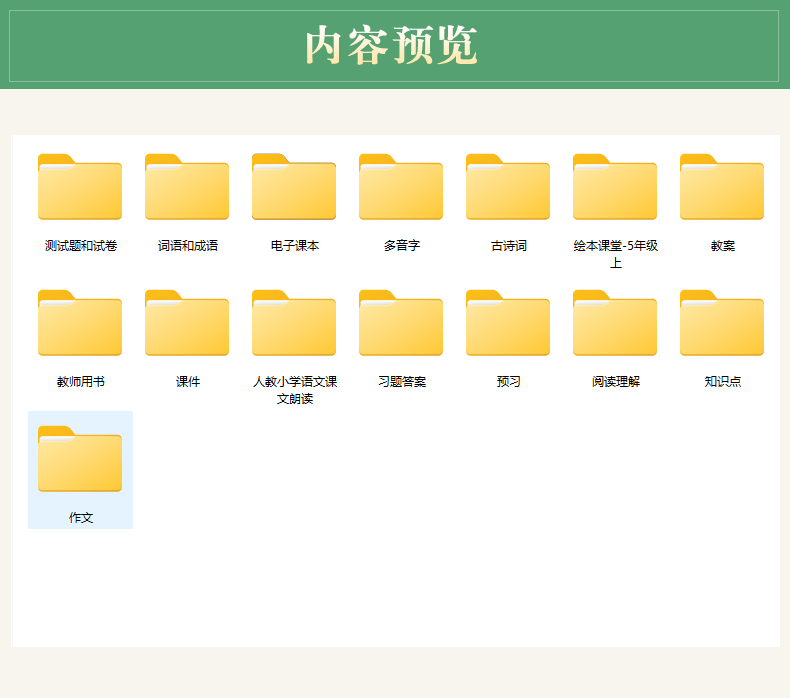The width and height of the screenshot is (790, 698).
Task: Click the 知识点 label text
Action: 722,382
